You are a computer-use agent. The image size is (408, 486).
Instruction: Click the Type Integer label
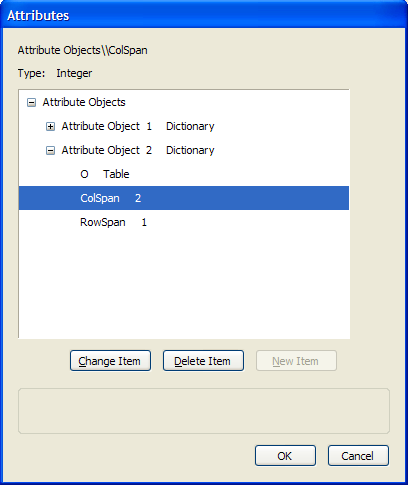pos(55,73)
